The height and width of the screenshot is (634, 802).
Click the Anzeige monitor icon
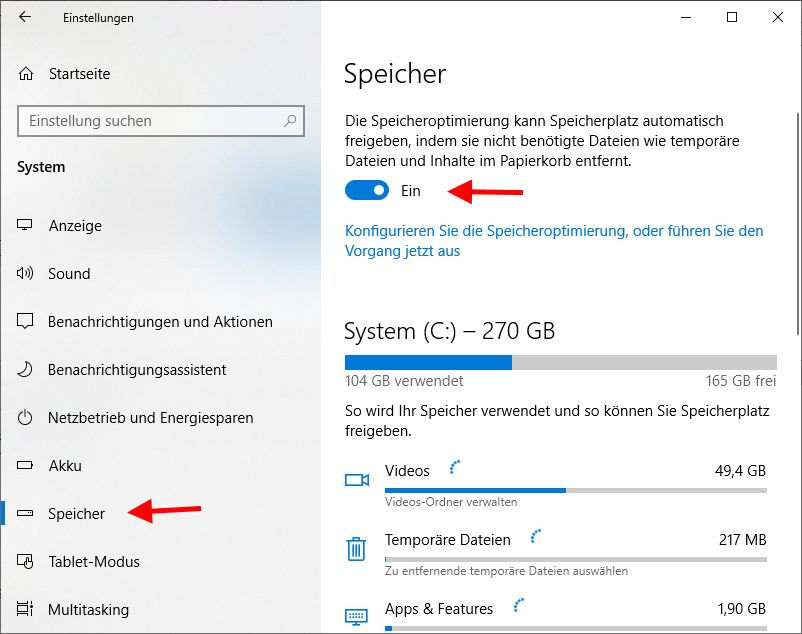click(x=26, y=226)
